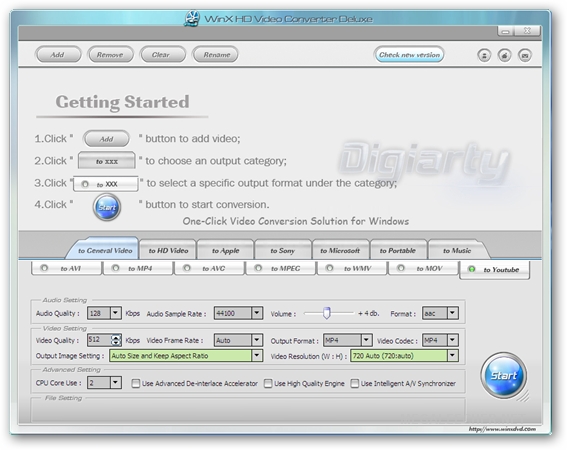
Task: Open the http://www.winxdvd.com link
Action: (502, 429)
